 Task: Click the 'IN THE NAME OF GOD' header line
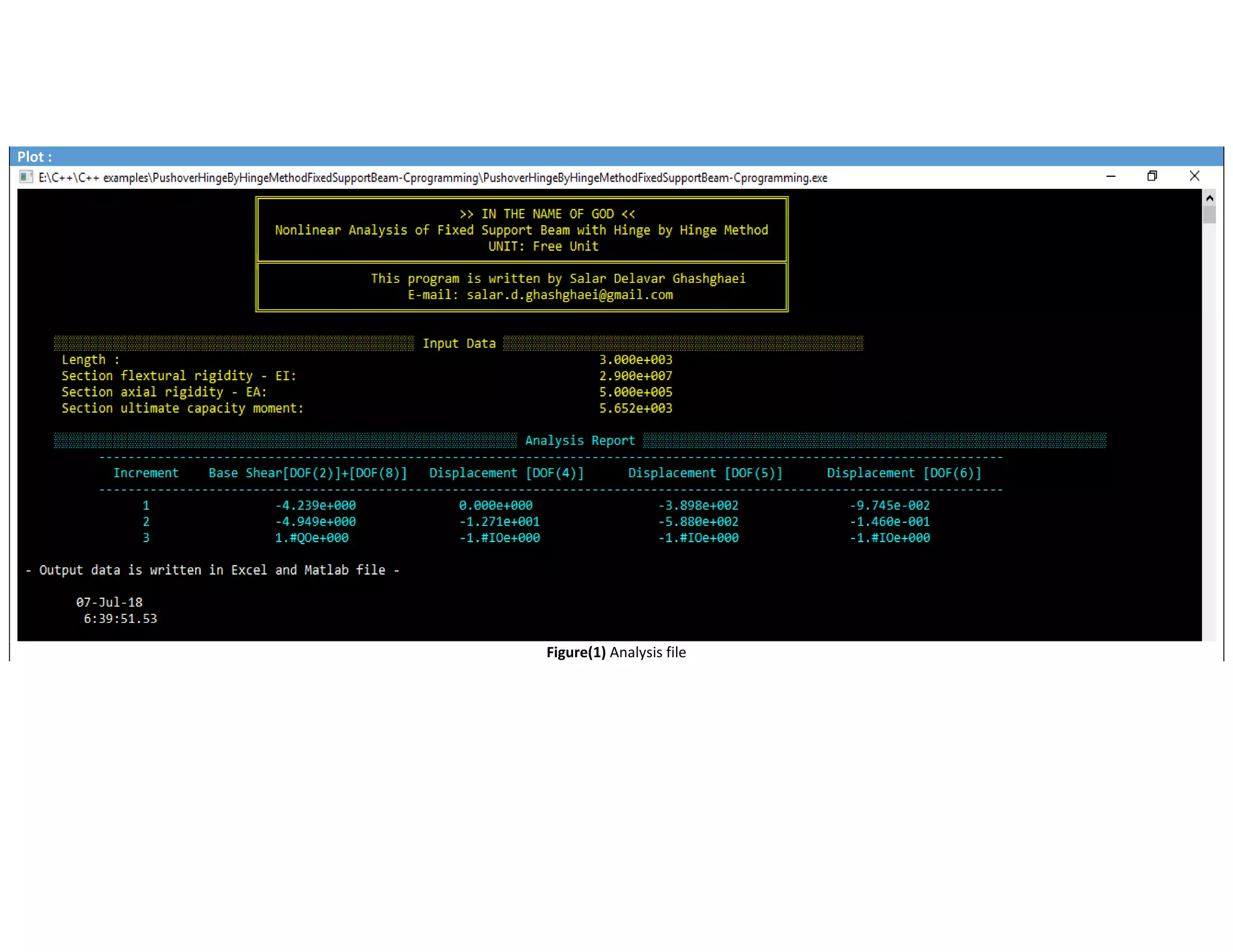click(547, 214)
